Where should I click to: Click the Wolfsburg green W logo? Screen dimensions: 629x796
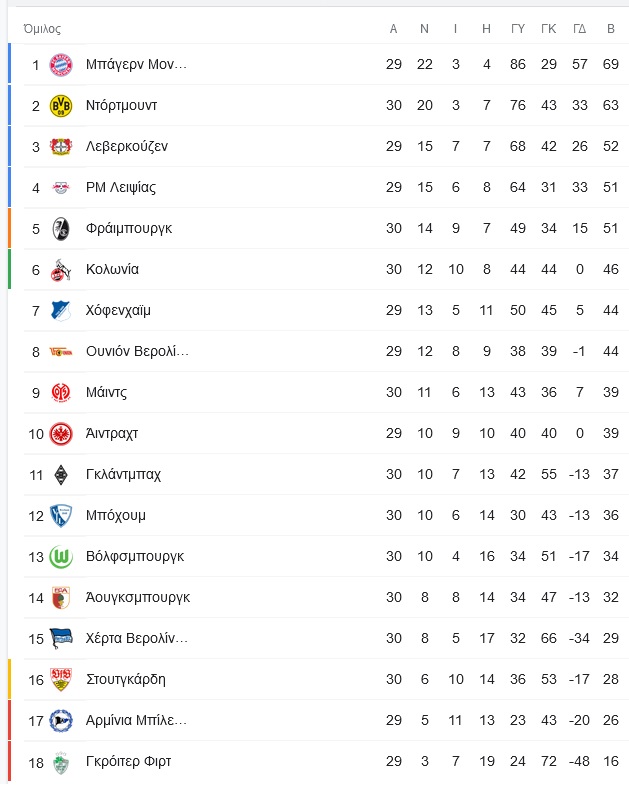click(x=61, y=557)
